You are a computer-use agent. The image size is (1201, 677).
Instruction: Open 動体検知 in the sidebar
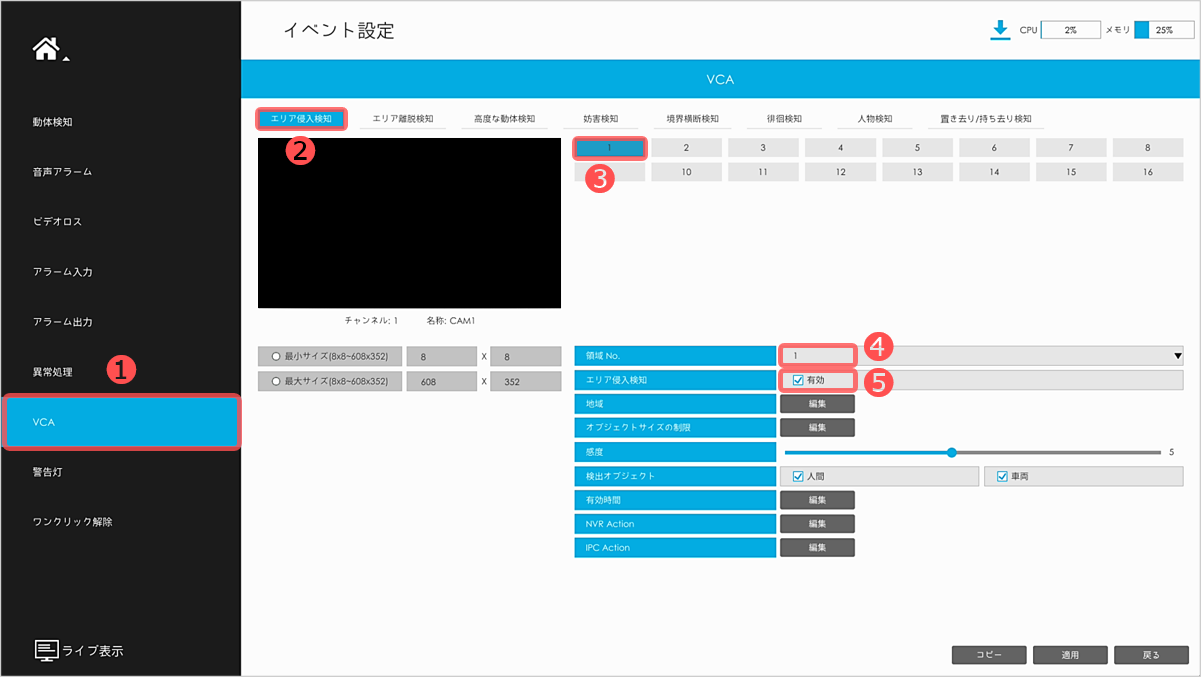pos(53,122)
